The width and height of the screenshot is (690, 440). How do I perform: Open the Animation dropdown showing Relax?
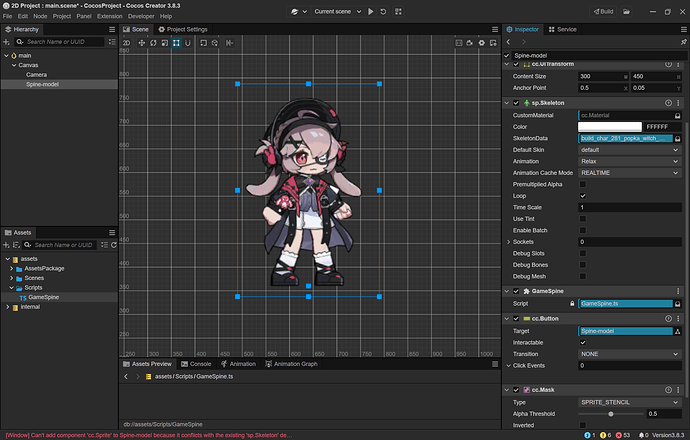pos(630,162)
